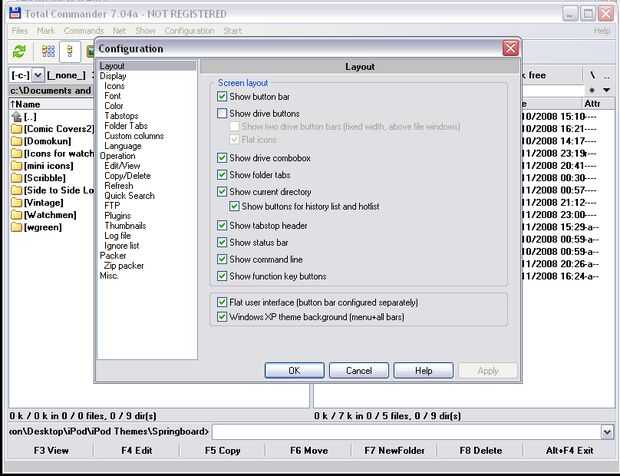Open the Start menu item in menu bar
Screen dimensions: 620x476
coord(232,30)
